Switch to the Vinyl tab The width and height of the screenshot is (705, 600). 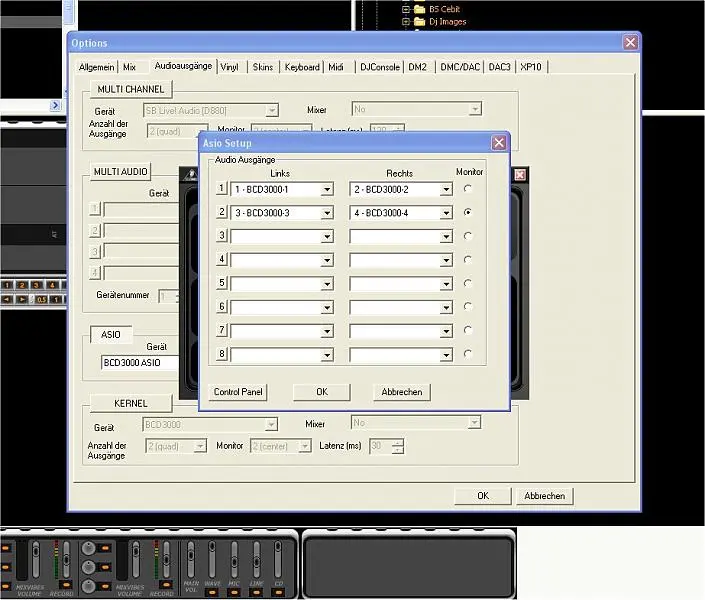point(230,67)
